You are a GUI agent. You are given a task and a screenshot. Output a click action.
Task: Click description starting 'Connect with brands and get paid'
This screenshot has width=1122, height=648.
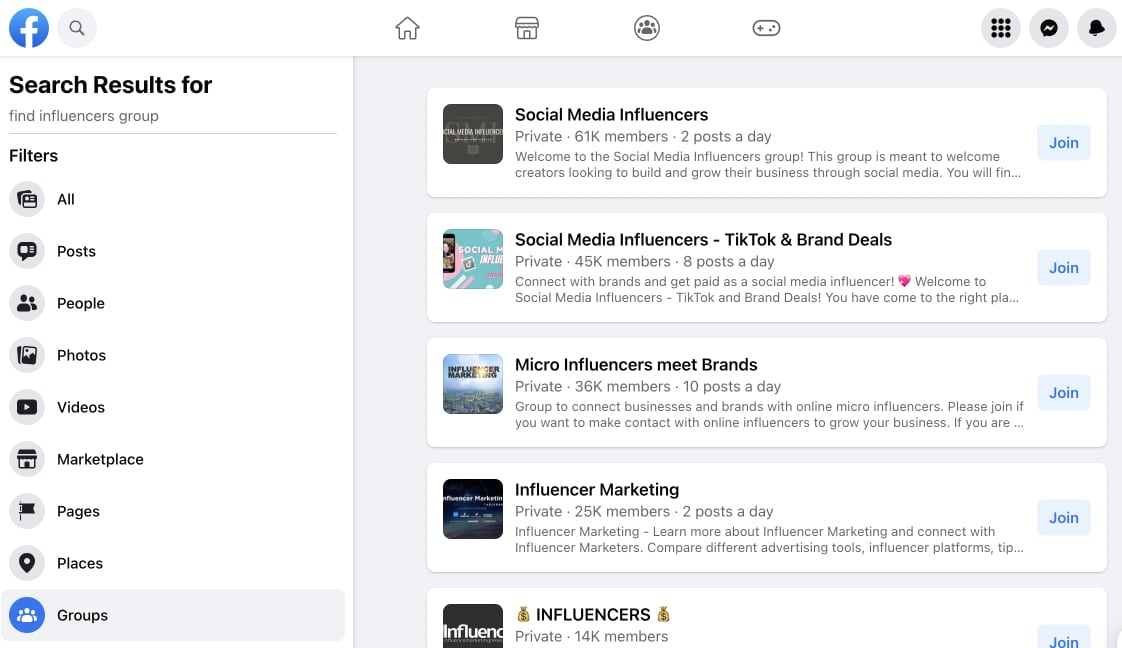[767, 290]
